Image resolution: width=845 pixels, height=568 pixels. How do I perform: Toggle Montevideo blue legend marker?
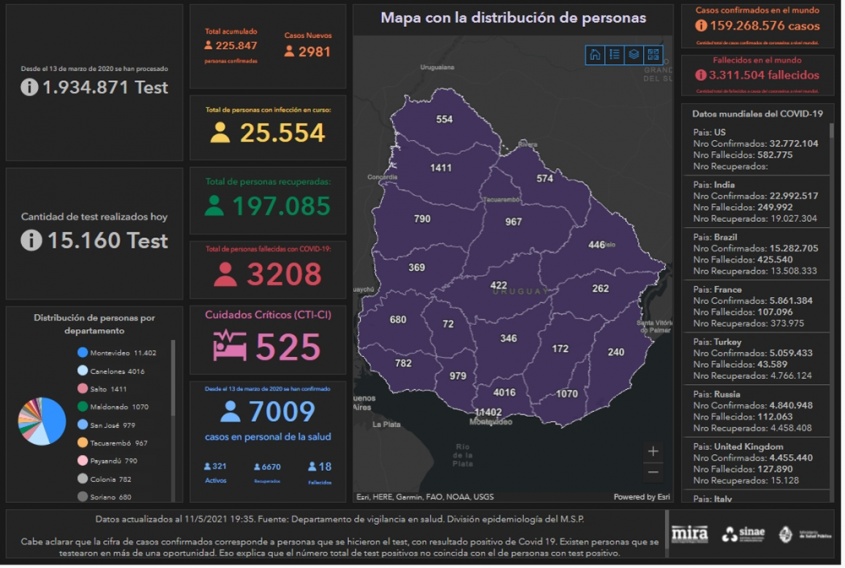tap(82, 353)
